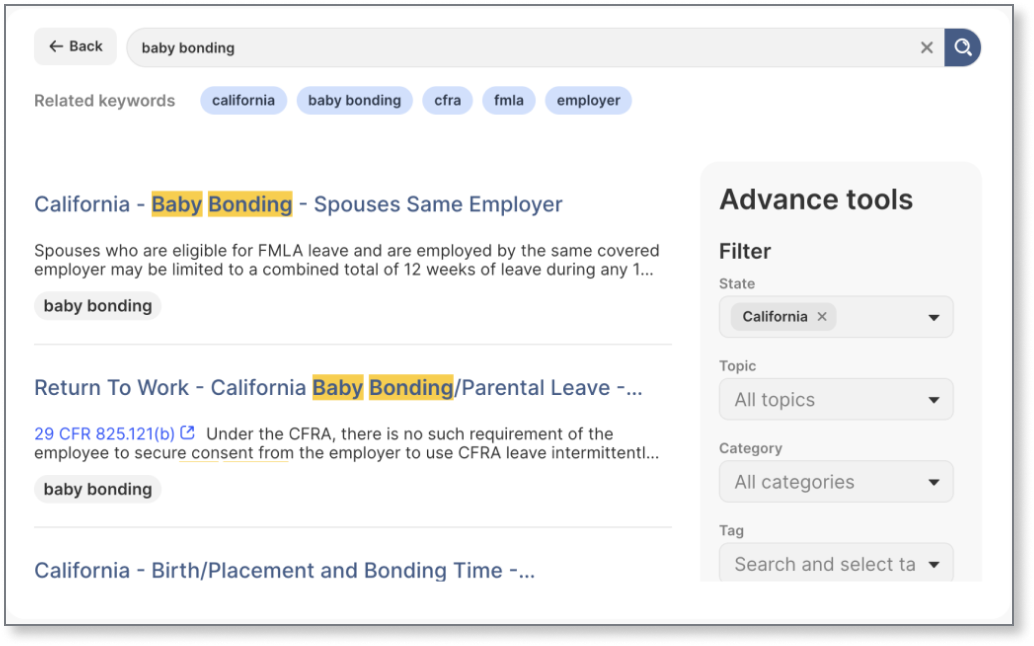1034x646 pixels.
Task: Open California Baby Bonding Spouses Same Employer result
Action: (x=298, y=204)
